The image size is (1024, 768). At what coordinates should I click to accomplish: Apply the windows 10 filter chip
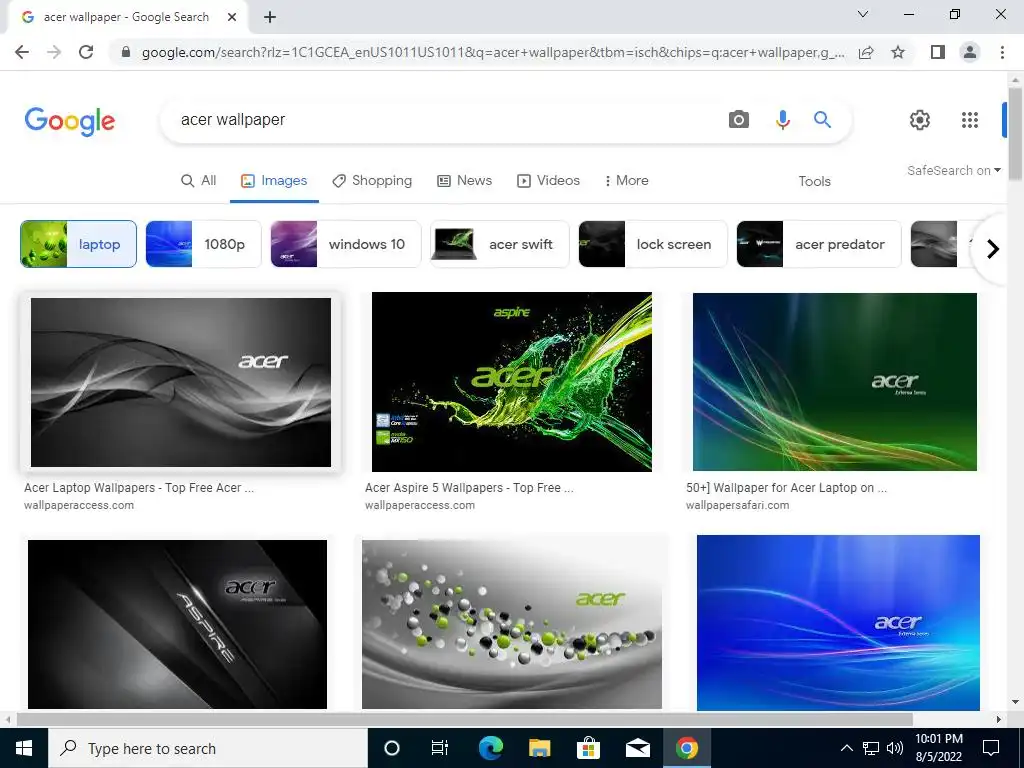[x=345, y=244]
